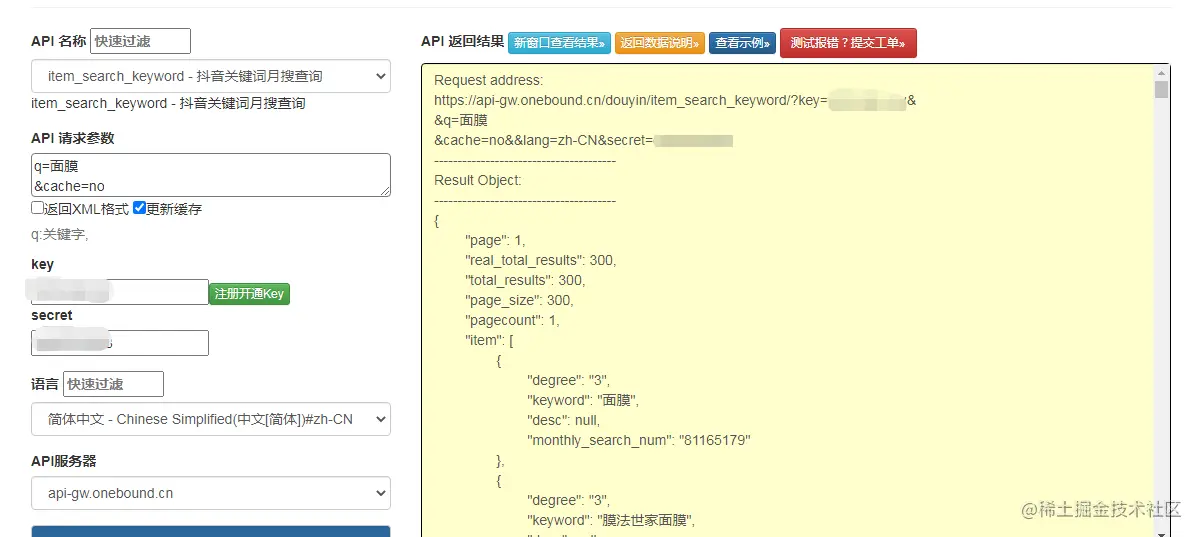The image size is (1199, 537).
Task: Click the "monthly_search_num": "81165179" line
Action: tap(639, 440)
